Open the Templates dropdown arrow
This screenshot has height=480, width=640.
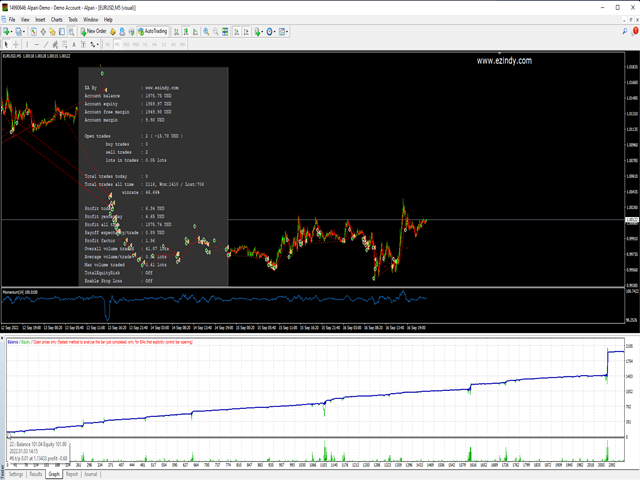tap(287, 31)
